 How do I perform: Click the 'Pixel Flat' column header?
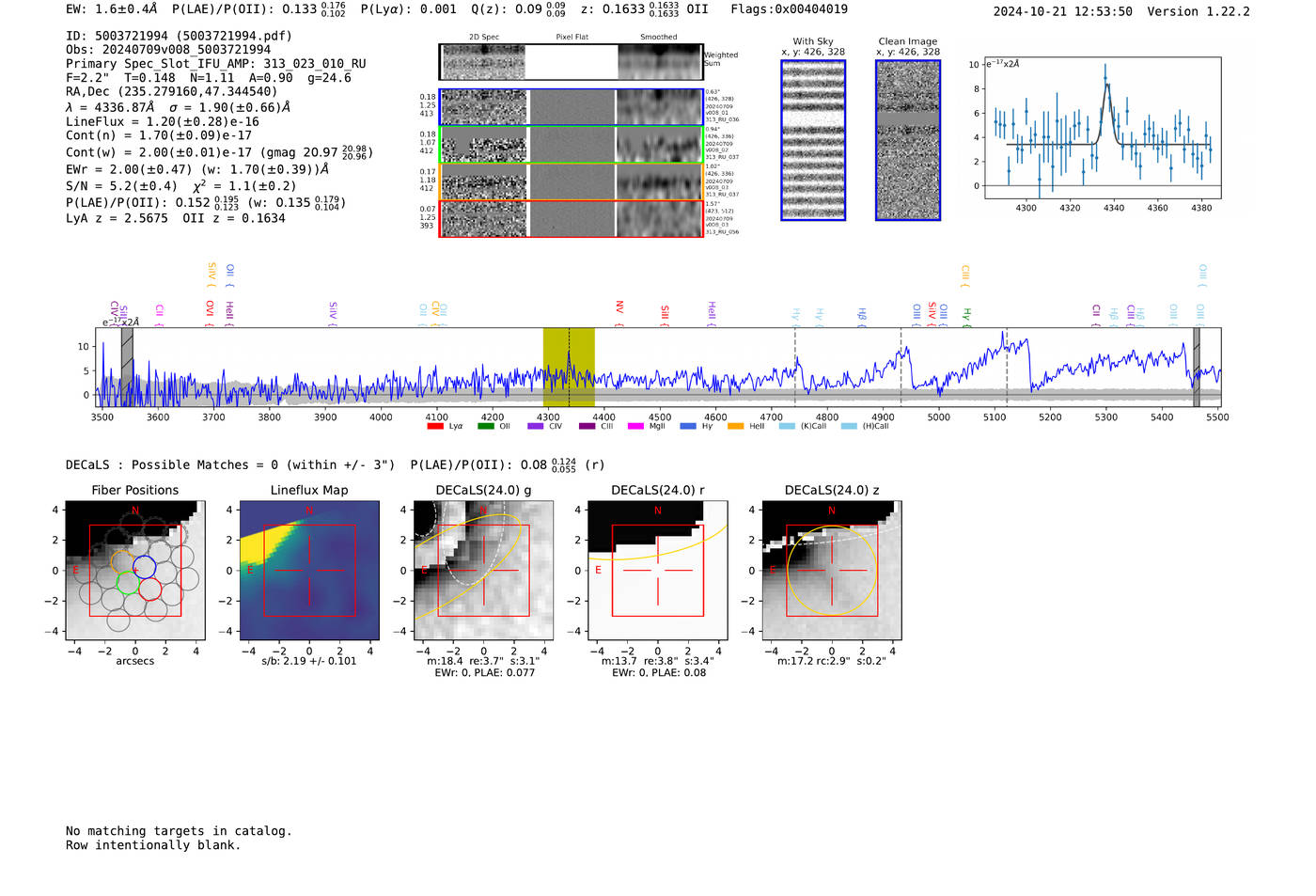[572, 38]
